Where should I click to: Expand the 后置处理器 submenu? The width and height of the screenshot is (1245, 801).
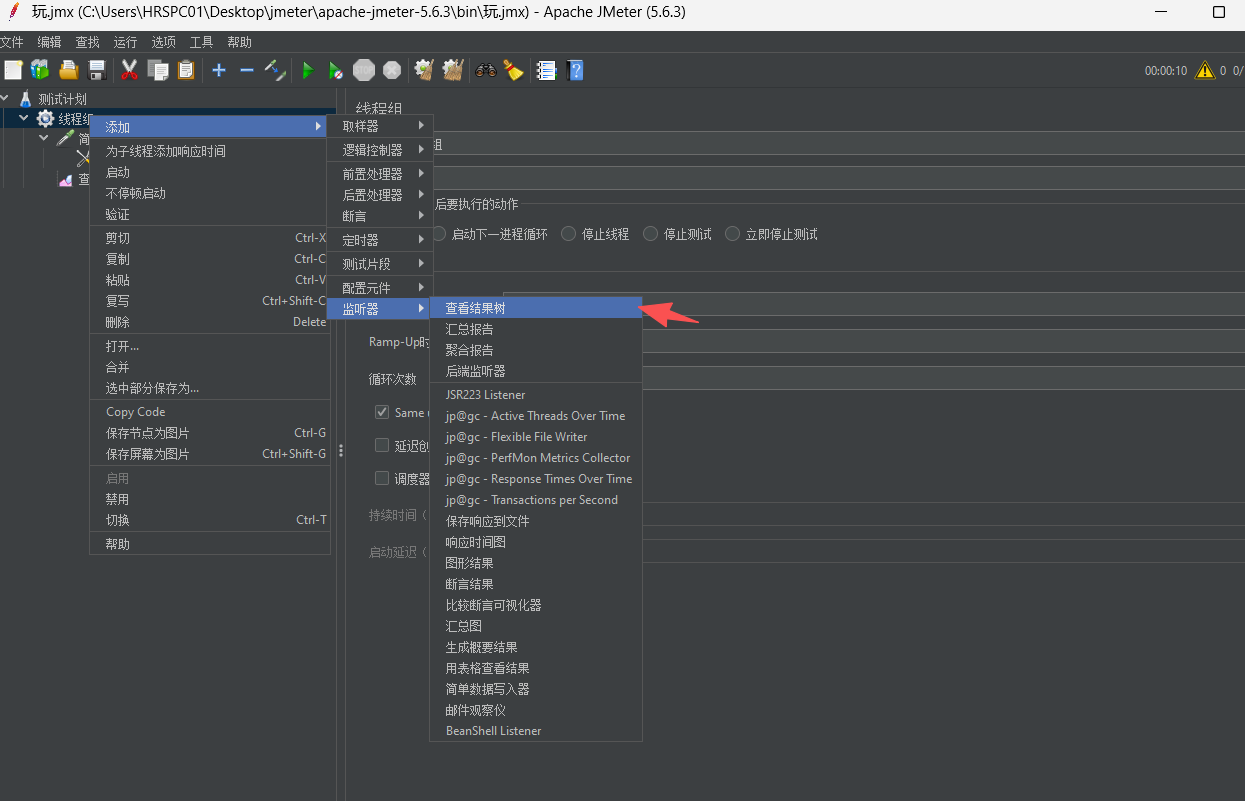(380, 195)
